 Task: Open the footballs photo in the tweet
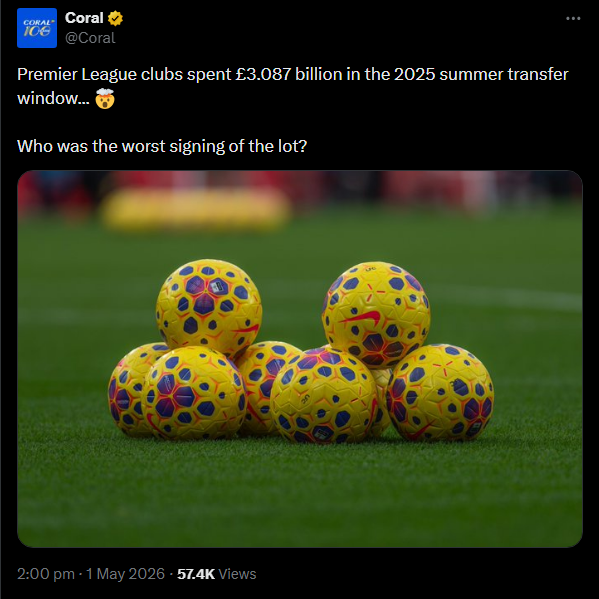point(300,359)
